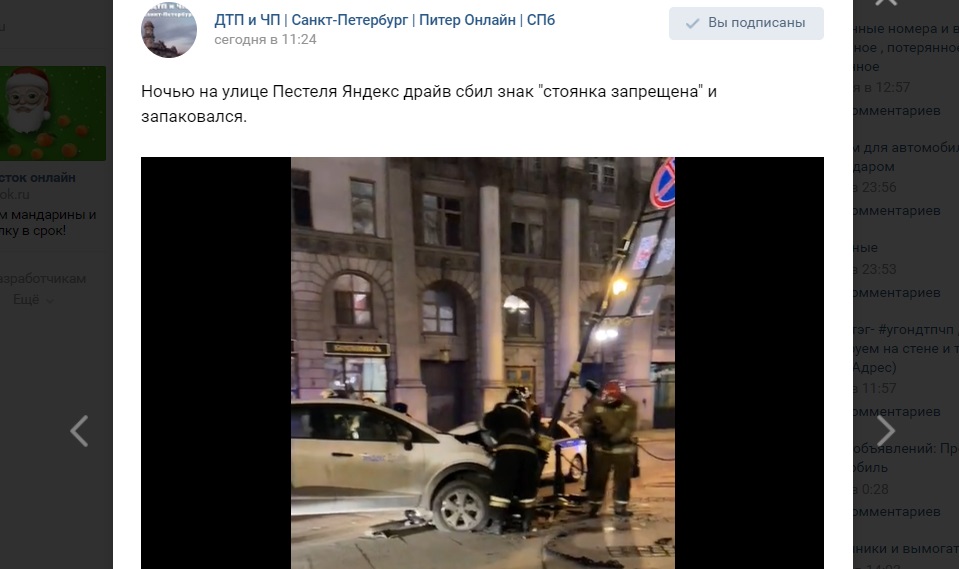Expand the Ещё dropdown in the sidebar
Viewport: 959px width, 569px height.
pos(33,300)
